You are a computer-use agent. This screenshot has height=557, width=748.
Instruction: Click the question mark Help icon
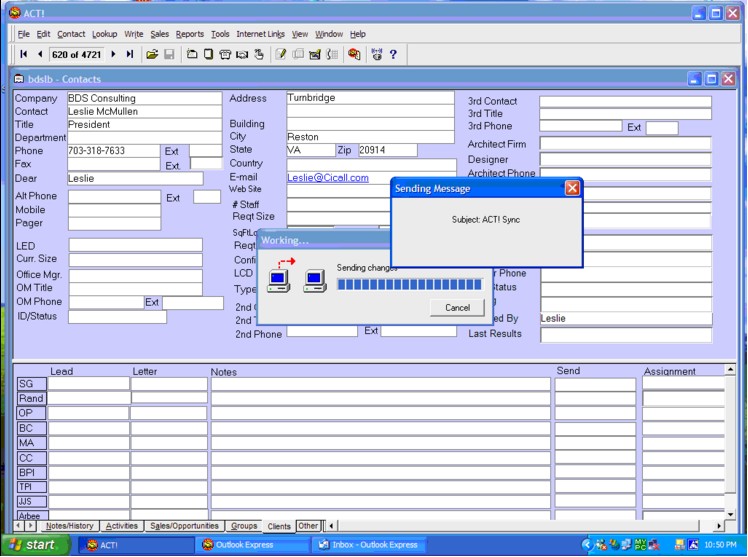coord(393,54)
